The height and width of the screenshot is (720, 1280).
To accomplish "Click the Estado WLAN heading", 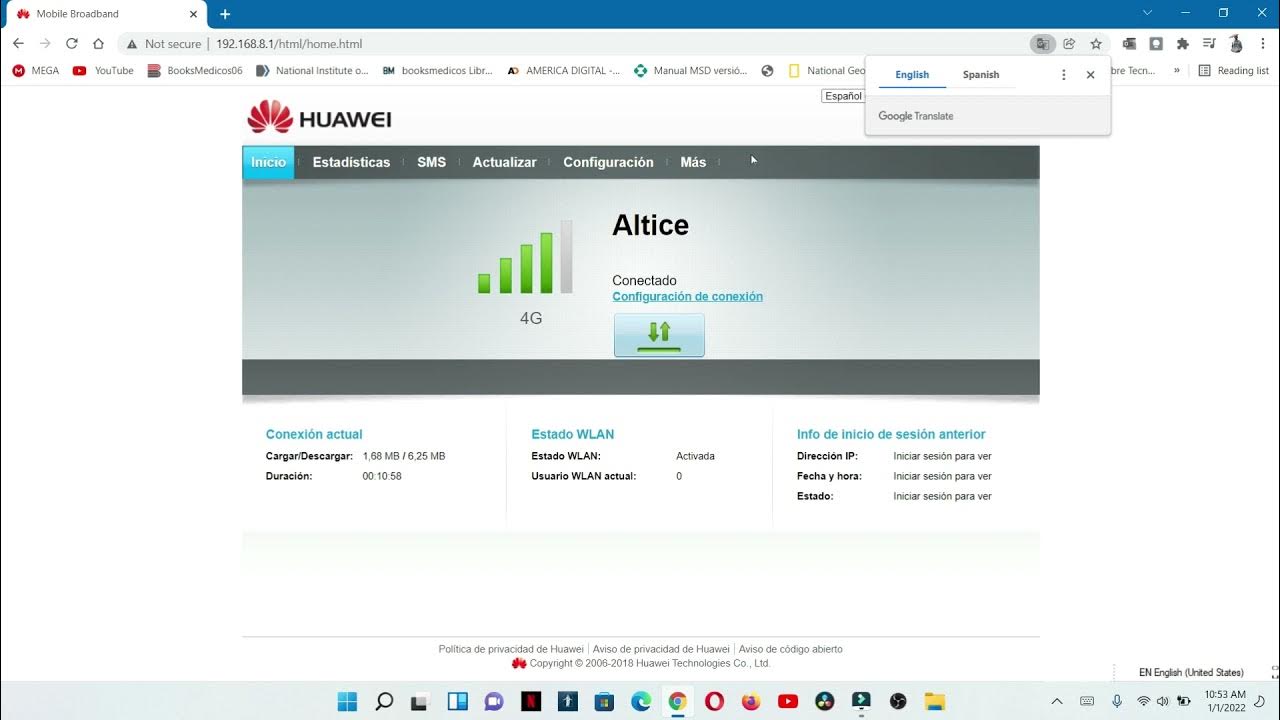I will pos(573,434).
